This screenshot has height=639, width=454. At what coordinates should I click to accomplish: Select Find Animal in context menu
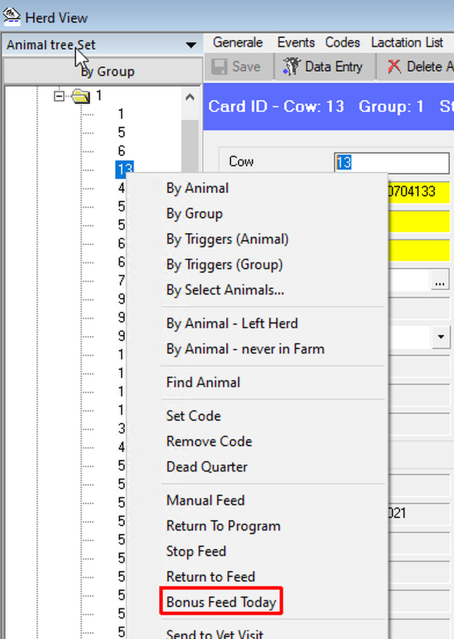pos(203,383)
